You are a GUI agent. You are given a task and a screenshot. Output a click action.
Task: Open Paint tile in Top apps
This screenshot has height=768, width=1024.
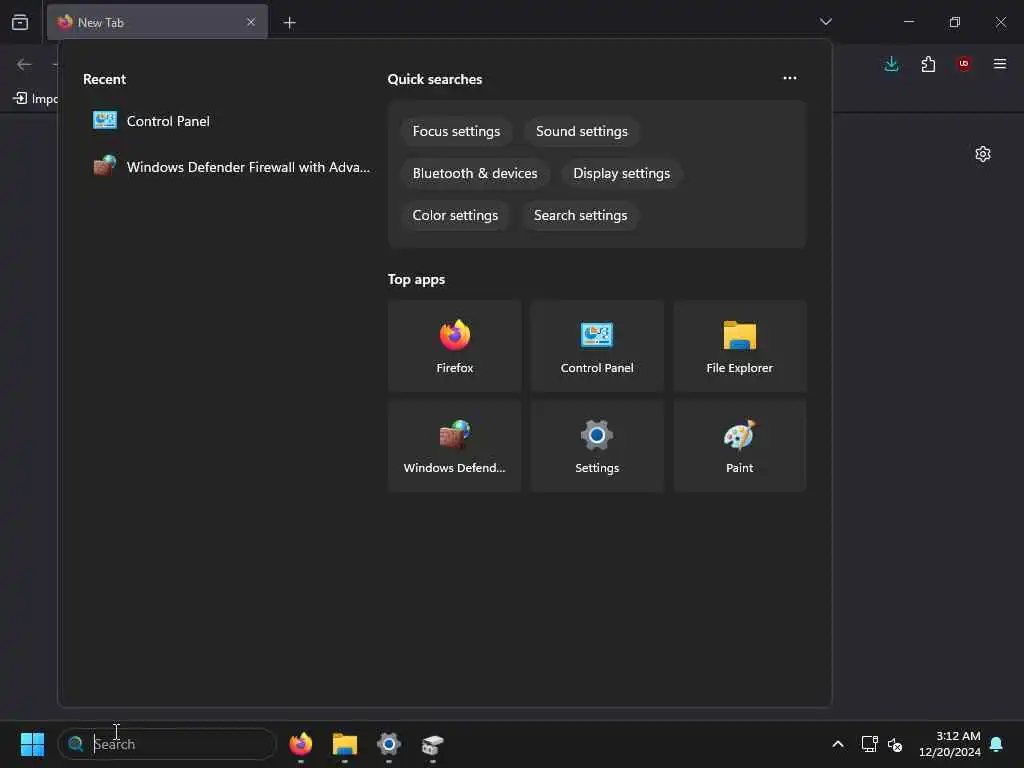(x=739, y=446)
